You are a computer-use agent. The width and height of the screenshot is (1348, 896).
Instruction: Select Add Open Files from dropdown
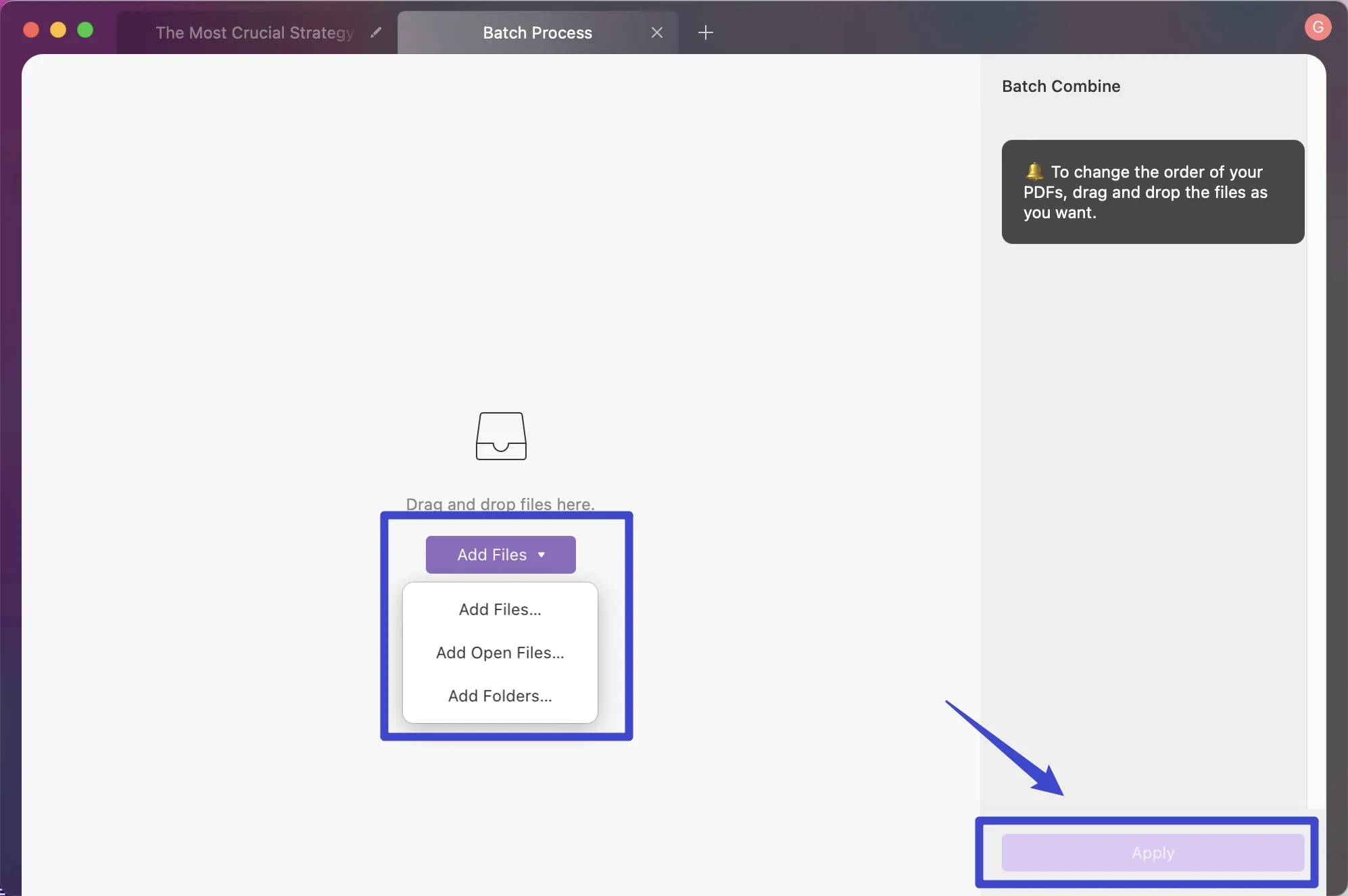click(500, 653)
